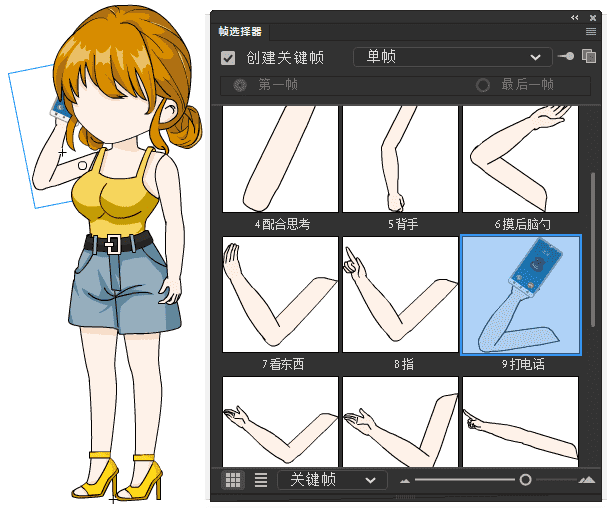Click the panel's bottom resize grip
The image size is (610, 516).
click(x=405, y=497)
